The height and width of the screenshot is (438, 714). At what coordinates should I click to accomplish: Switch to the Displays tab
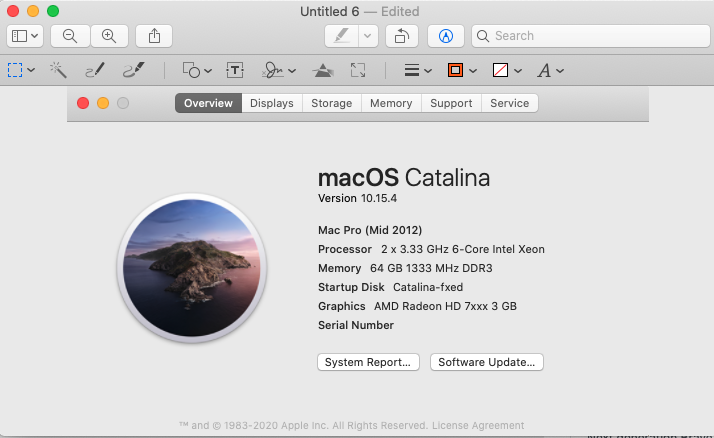coord(272,103)
